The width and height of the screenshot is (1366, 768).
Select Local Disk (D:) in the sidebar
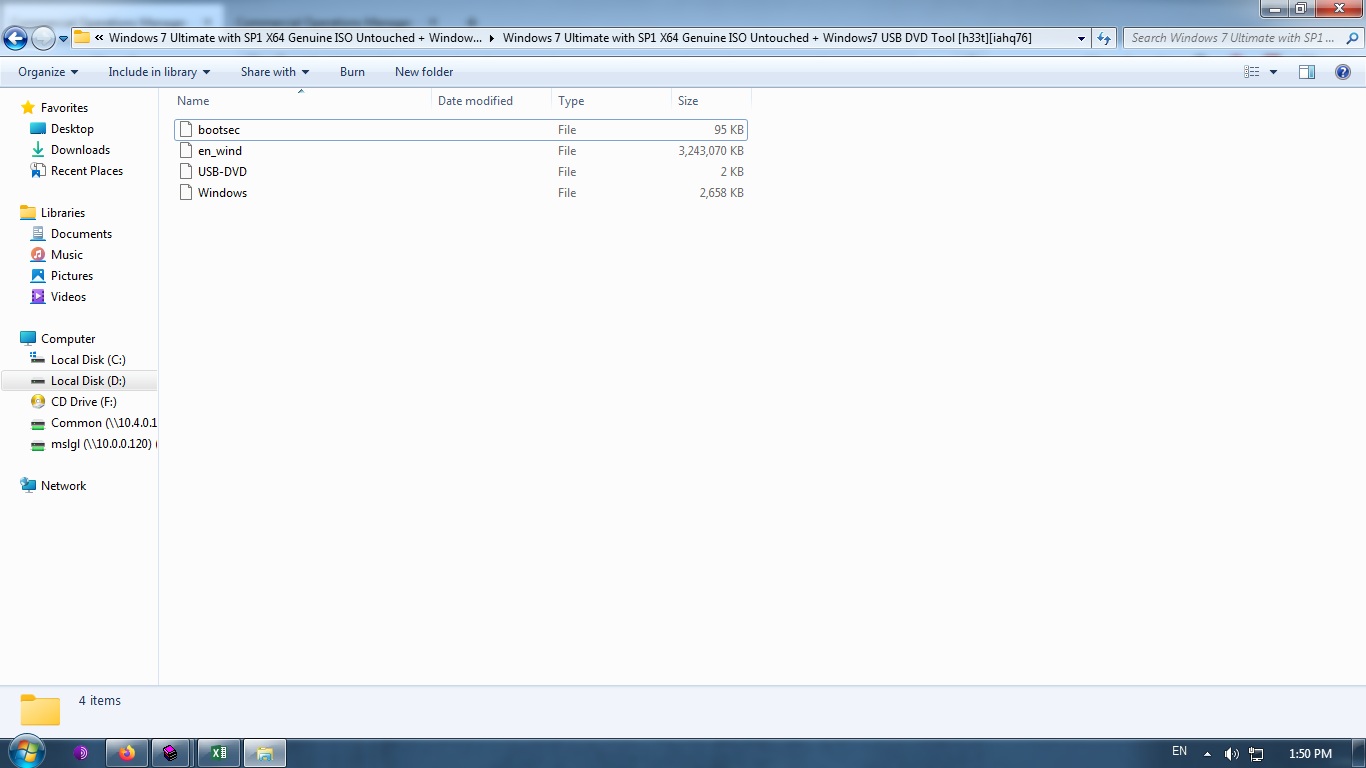pyautogui.click(x=79, y=381)
